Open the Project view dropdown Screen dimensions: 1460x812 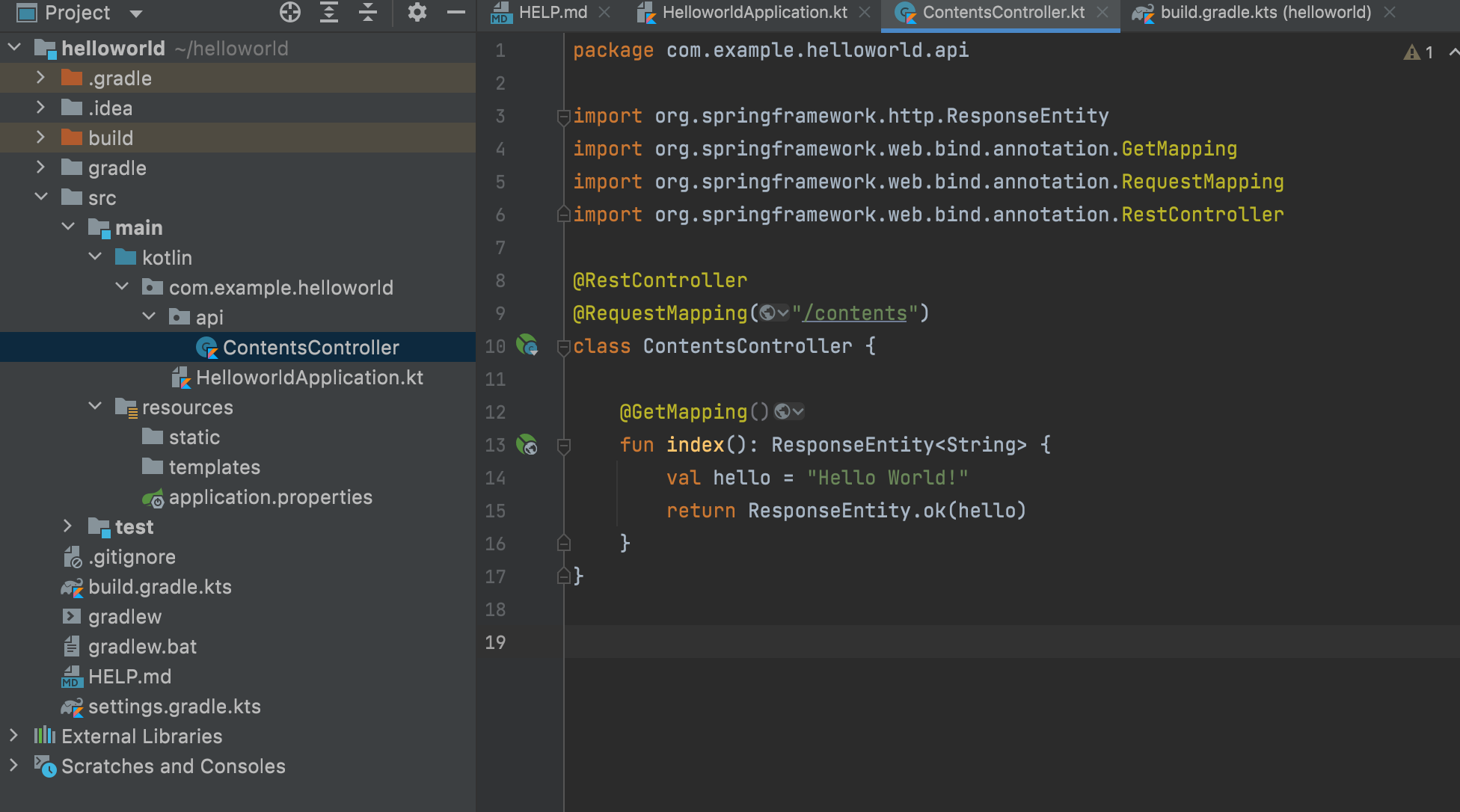[136, 13]
